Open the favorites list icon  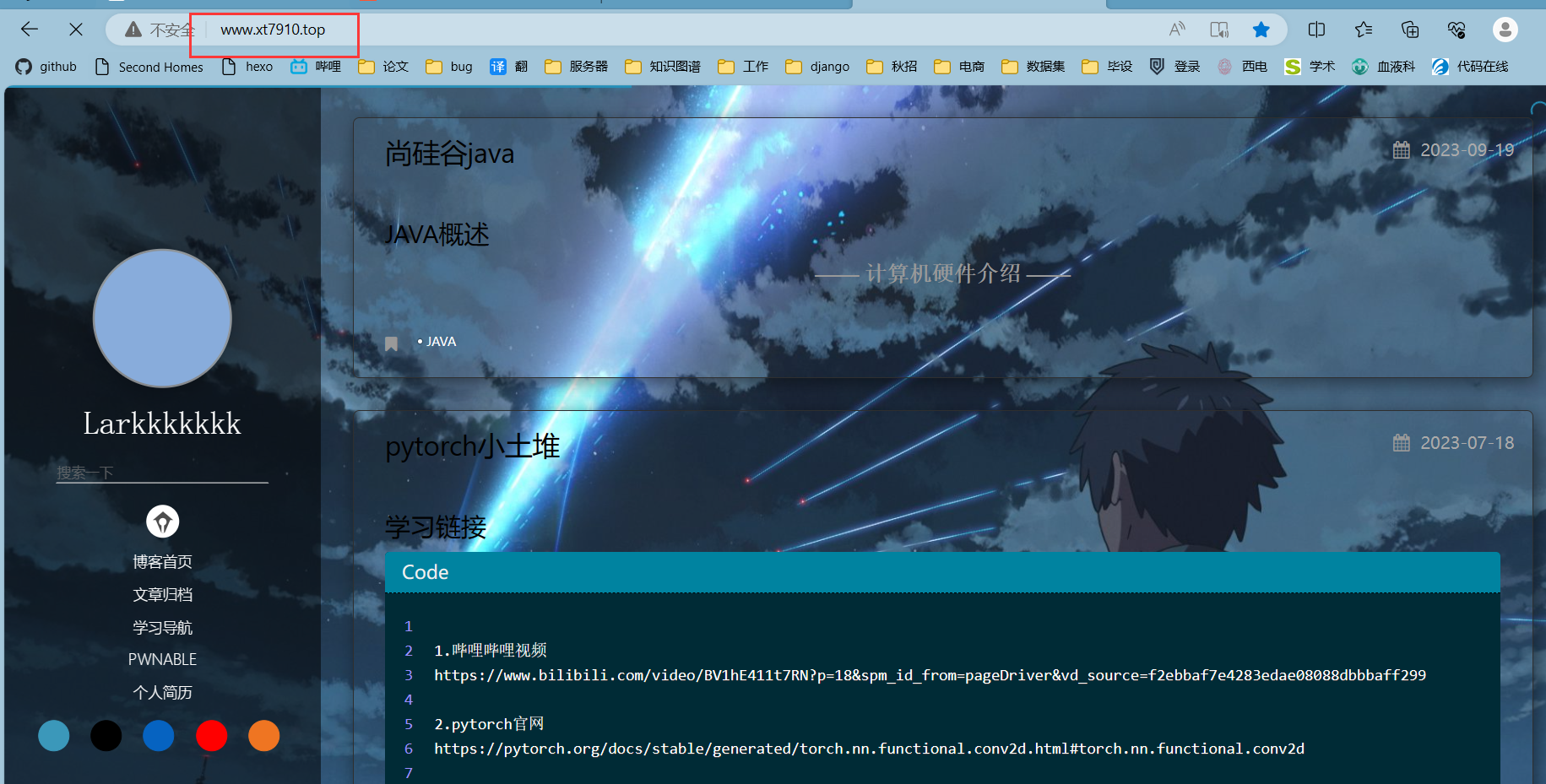(1363, 30)
